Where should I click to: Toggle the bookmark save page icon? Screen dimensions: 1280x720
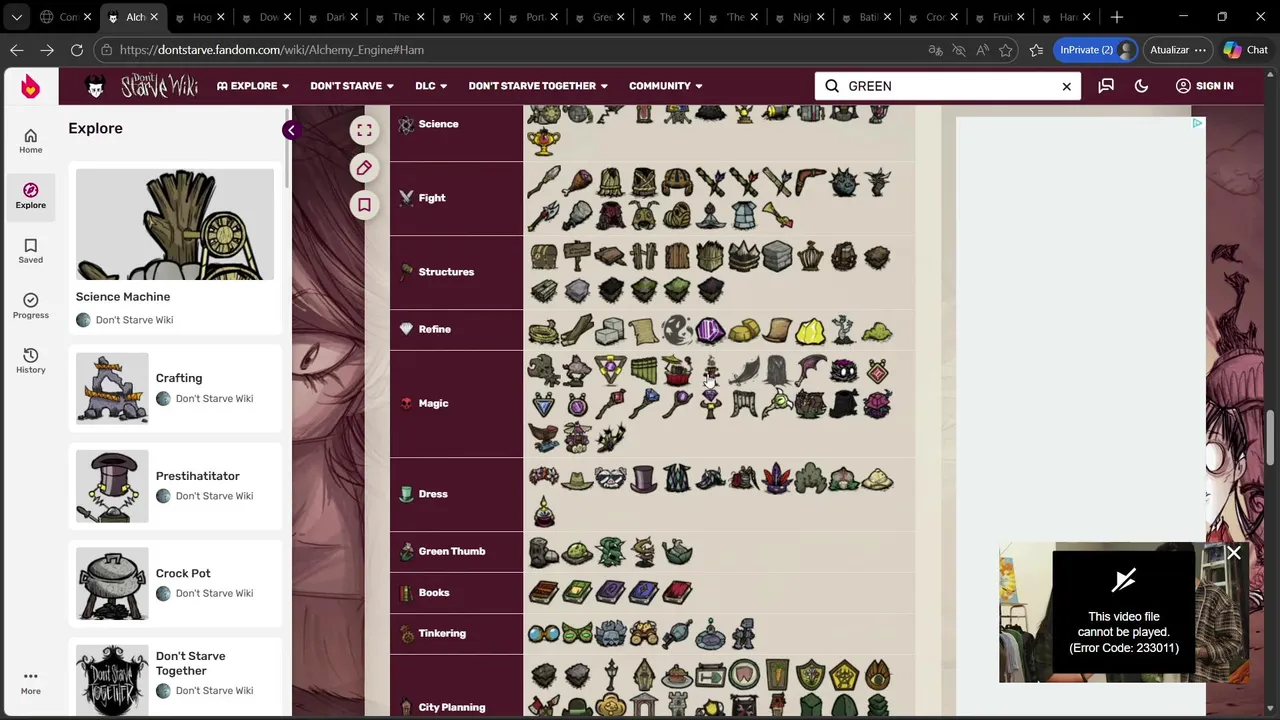pyautogui.click(x=364, y=205)
